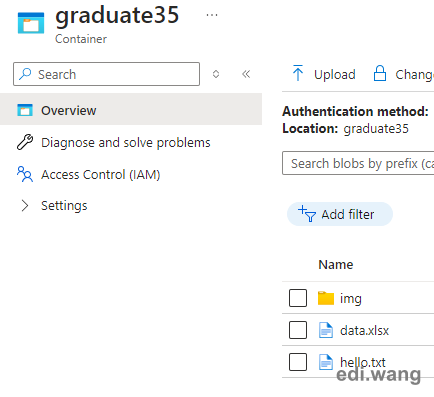Screen dimensions: 434x397
Task: Click the Access Control people icon
Action: tap(25, 174)
